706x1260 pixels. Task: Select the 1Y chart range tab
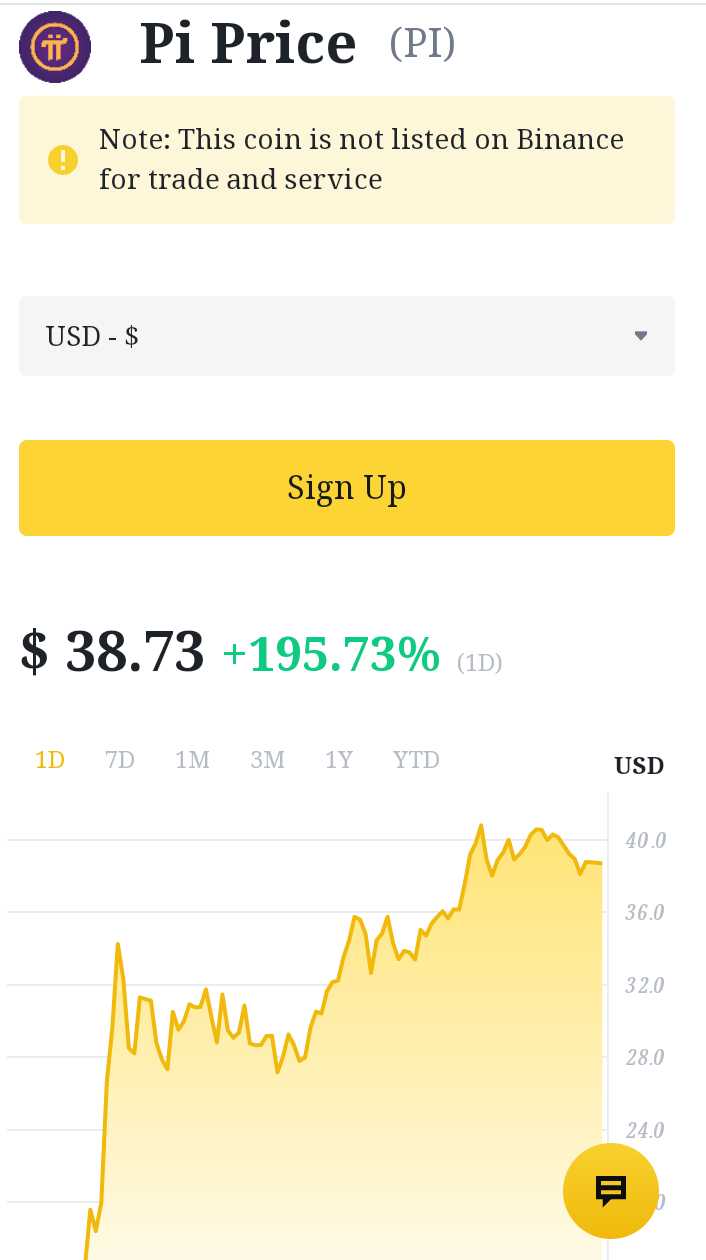[339, 760]
